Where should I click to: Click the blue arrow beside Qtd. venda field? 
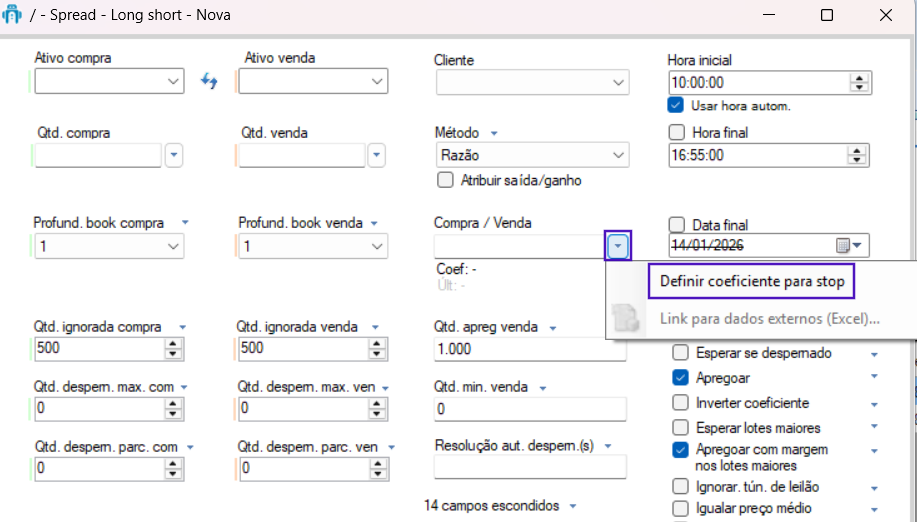click(x=376, y=155)
